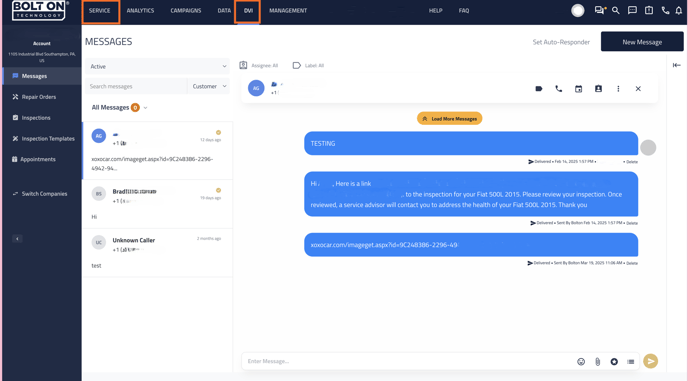Viewport: 688px width, 381px height.
Task: Open the Active status dropdown
Action: pyautogui.click(x=158, y=66)
